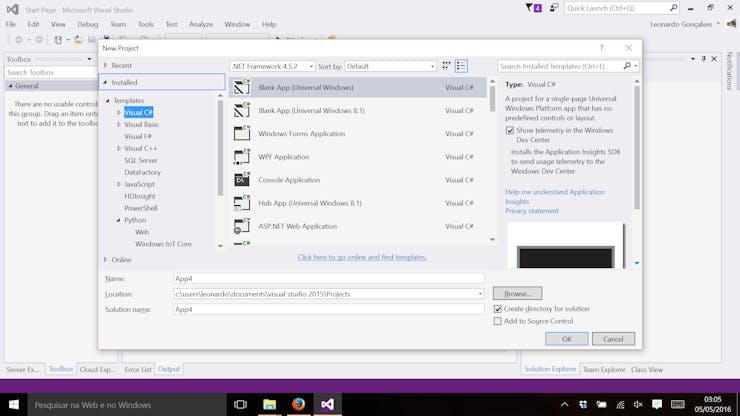Image resolution: width=740 pixels, height=416 pixels.
Task: Open Help me understand Application Insights link
Action: pyautogui.click(x=555, y=196)
